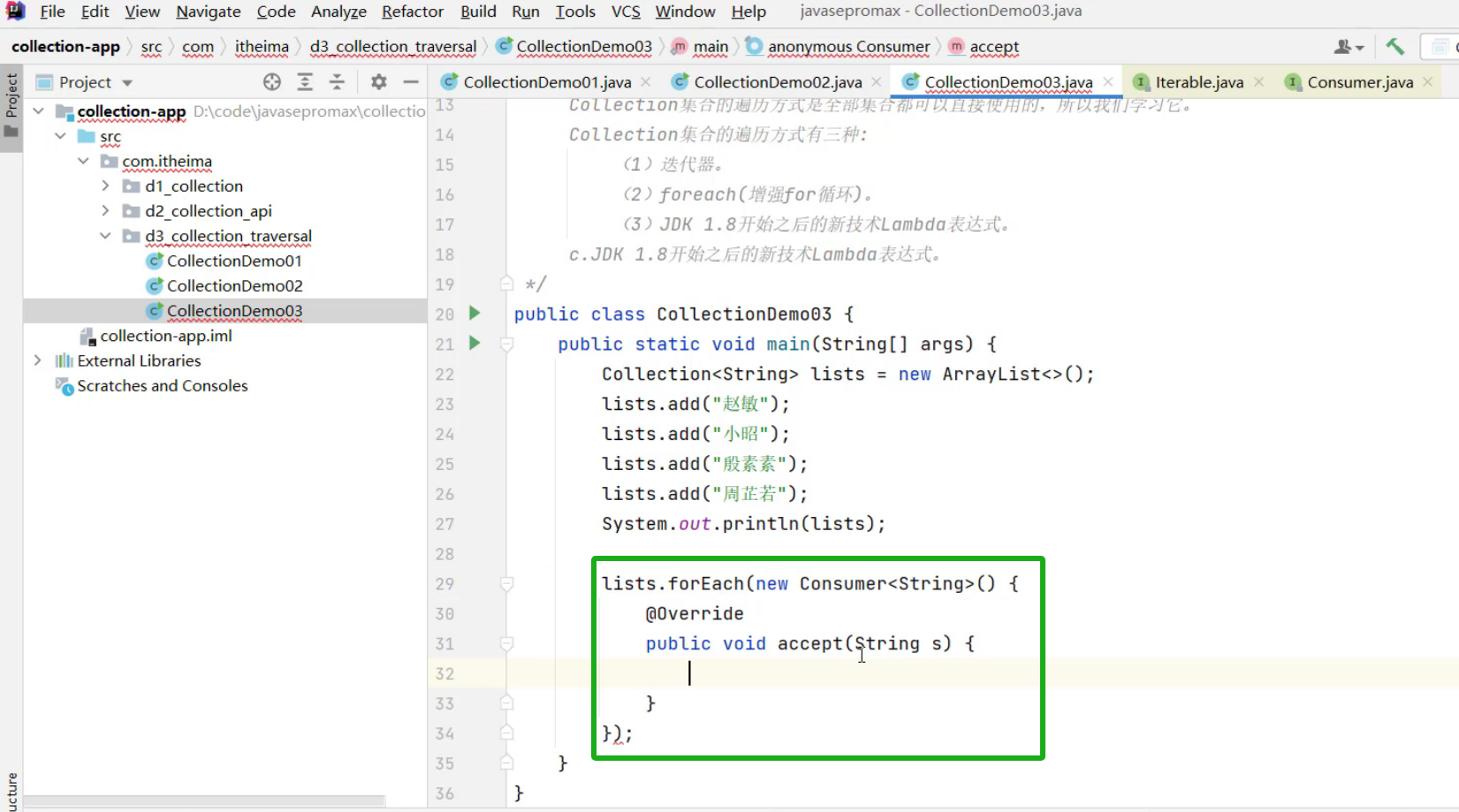Click d3_collection_traversal in the breadcrumb
This screenshot has width=1459, height=812.
coord(393,47)
